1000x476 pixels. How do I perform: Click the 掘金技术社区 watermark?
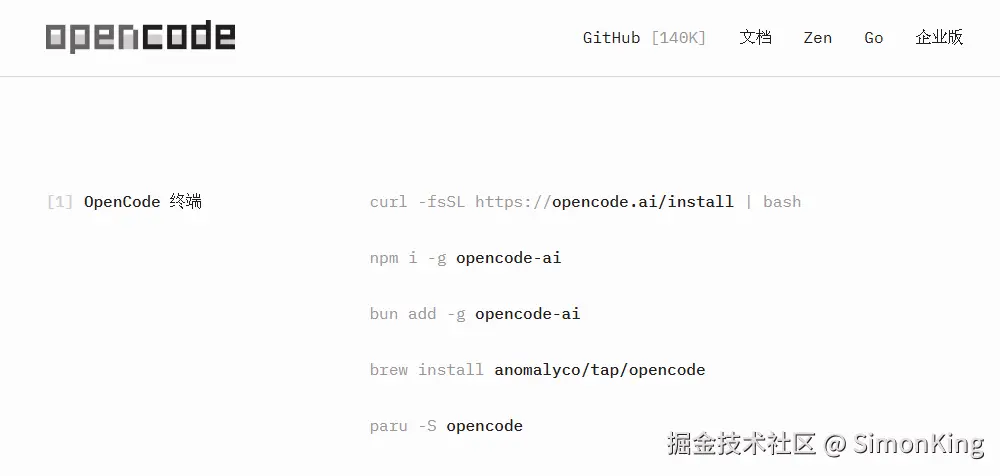pos(742,443)
